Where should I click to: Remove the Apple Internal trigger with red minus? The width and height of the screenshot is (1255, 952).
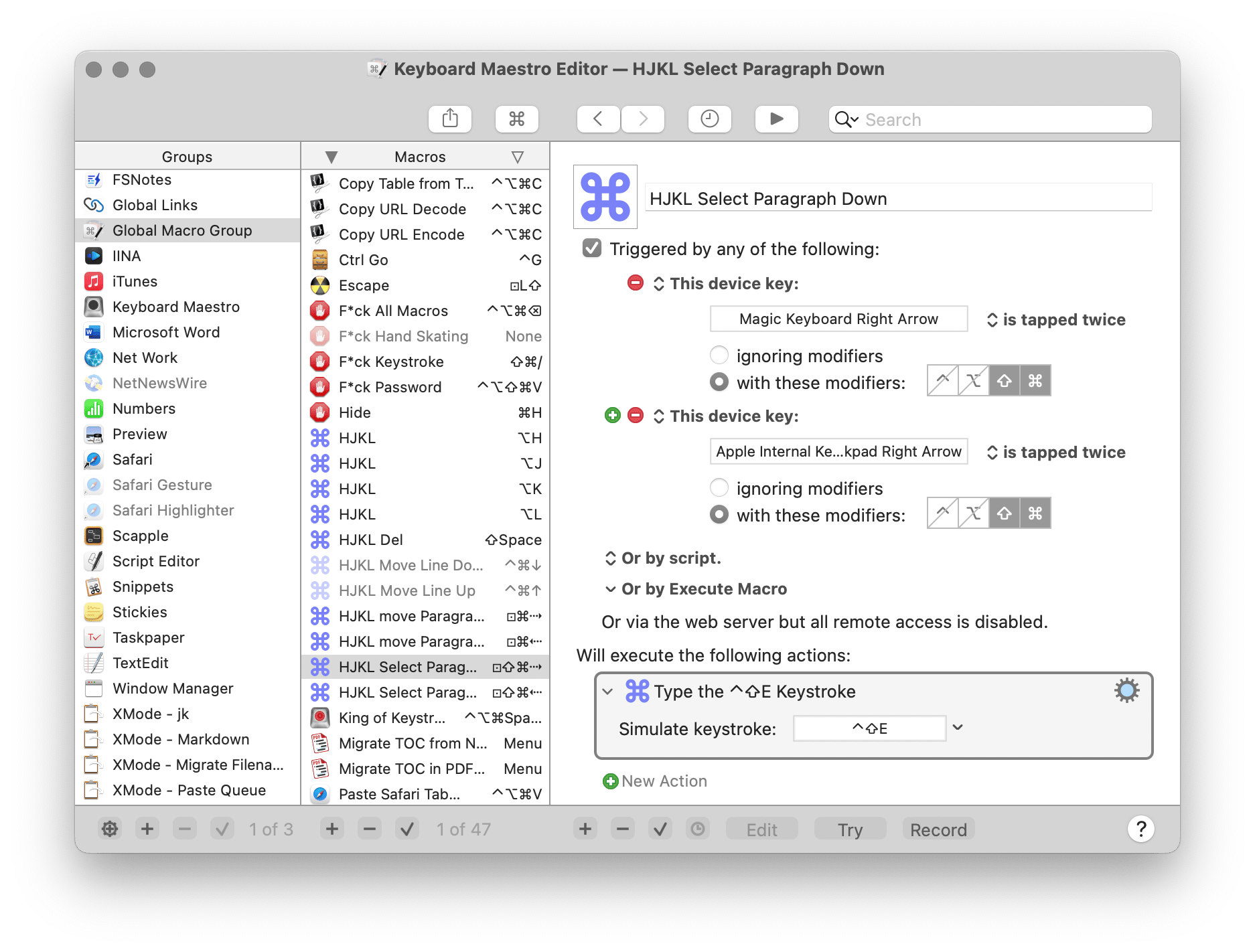(x=636, y=416)
